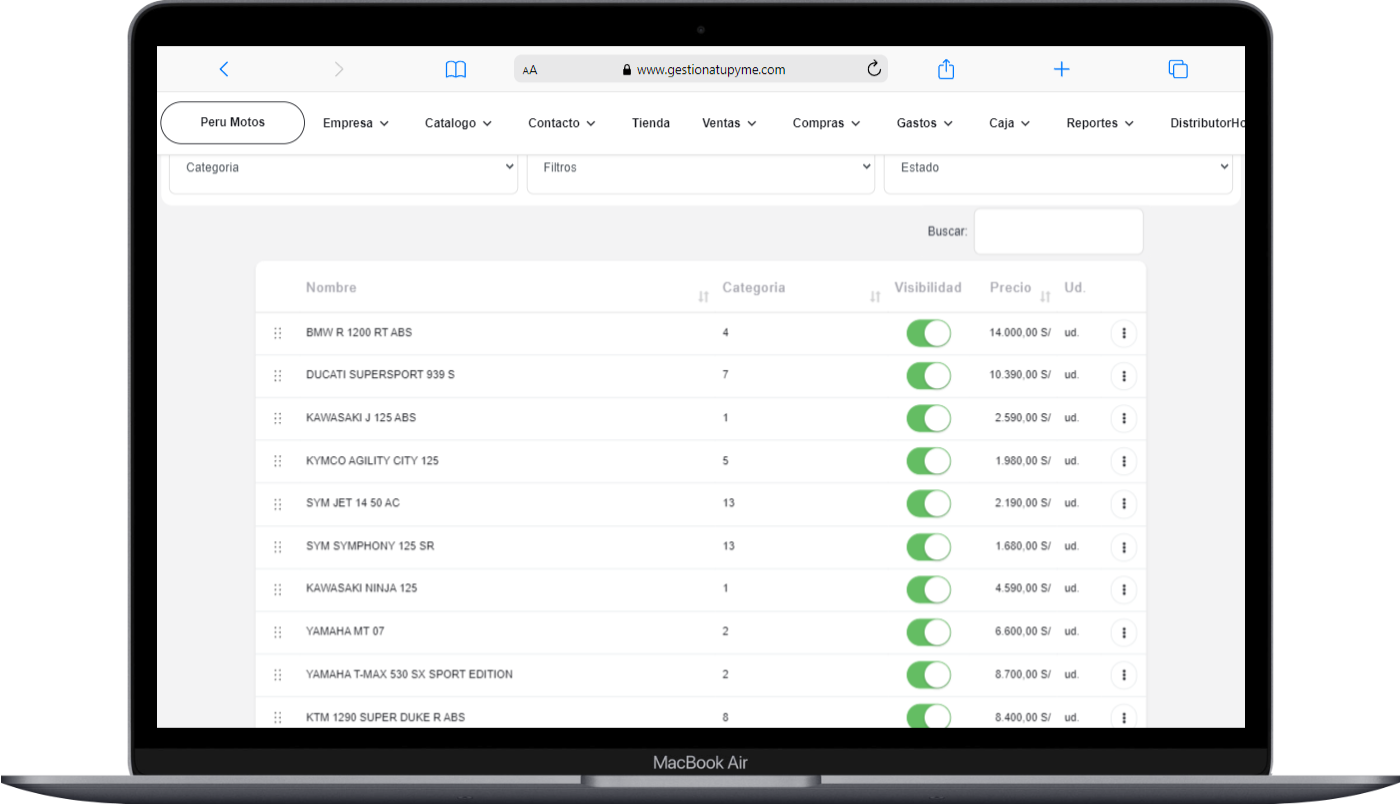
Task: Expand the Contacto menu
Action: 562,123
